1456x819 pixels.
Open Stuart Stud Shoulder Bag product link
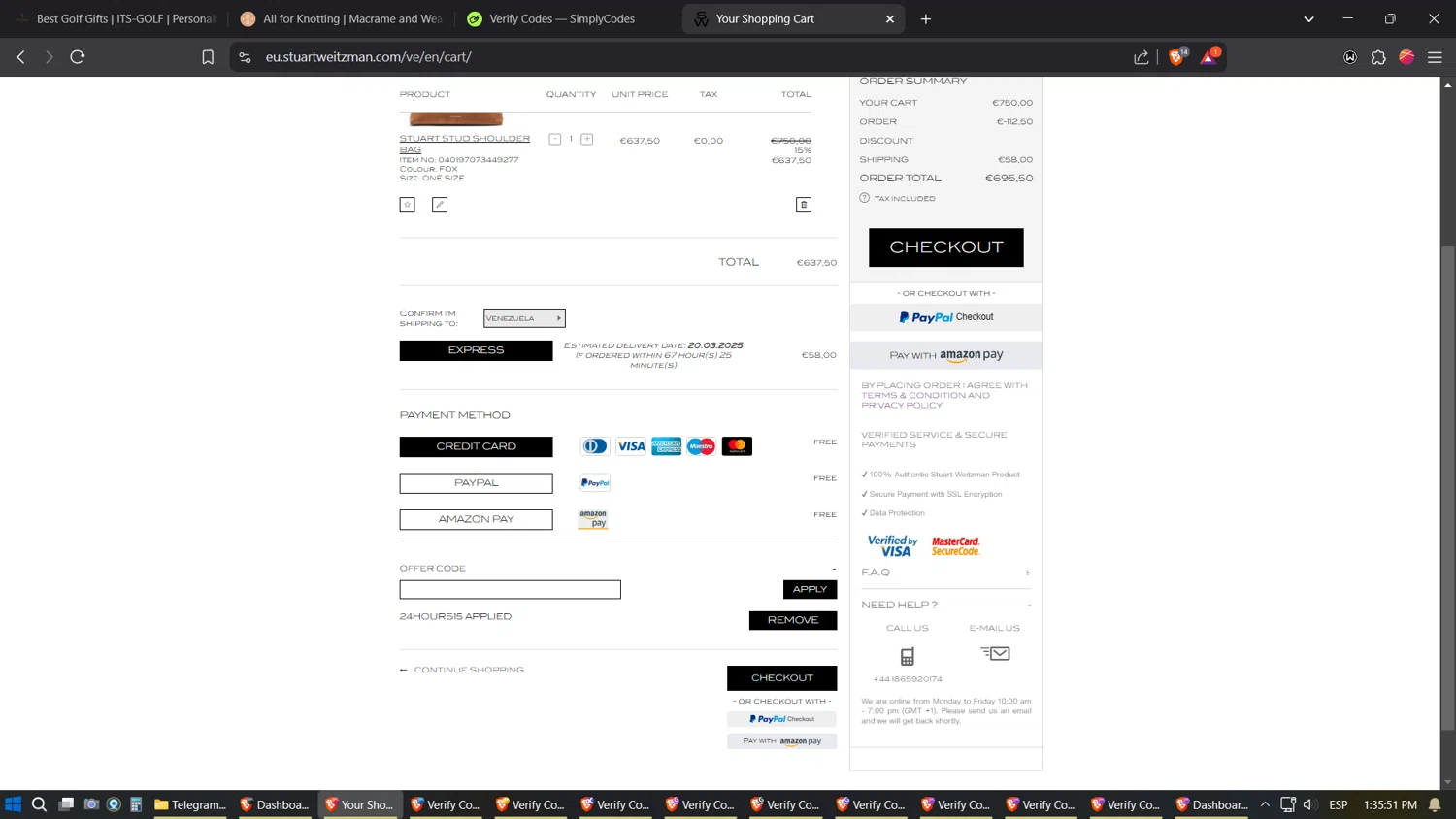pyautogui.click(x=465, y=144)
